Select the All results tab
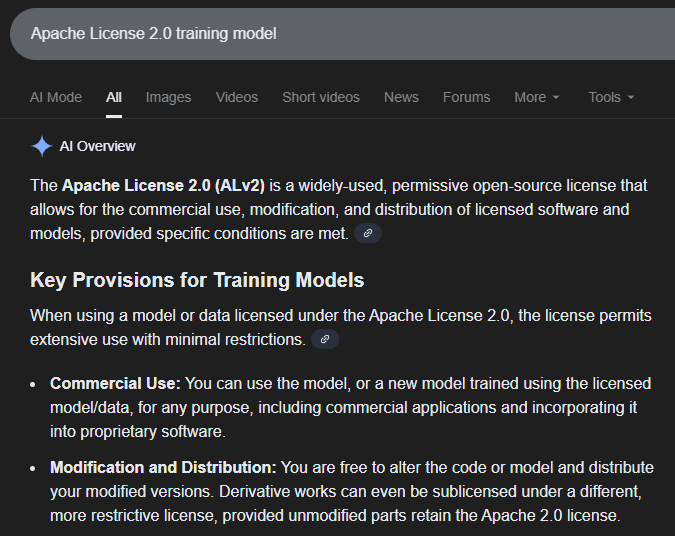Screen dimensions: 675x536 (x=114, y=97)
